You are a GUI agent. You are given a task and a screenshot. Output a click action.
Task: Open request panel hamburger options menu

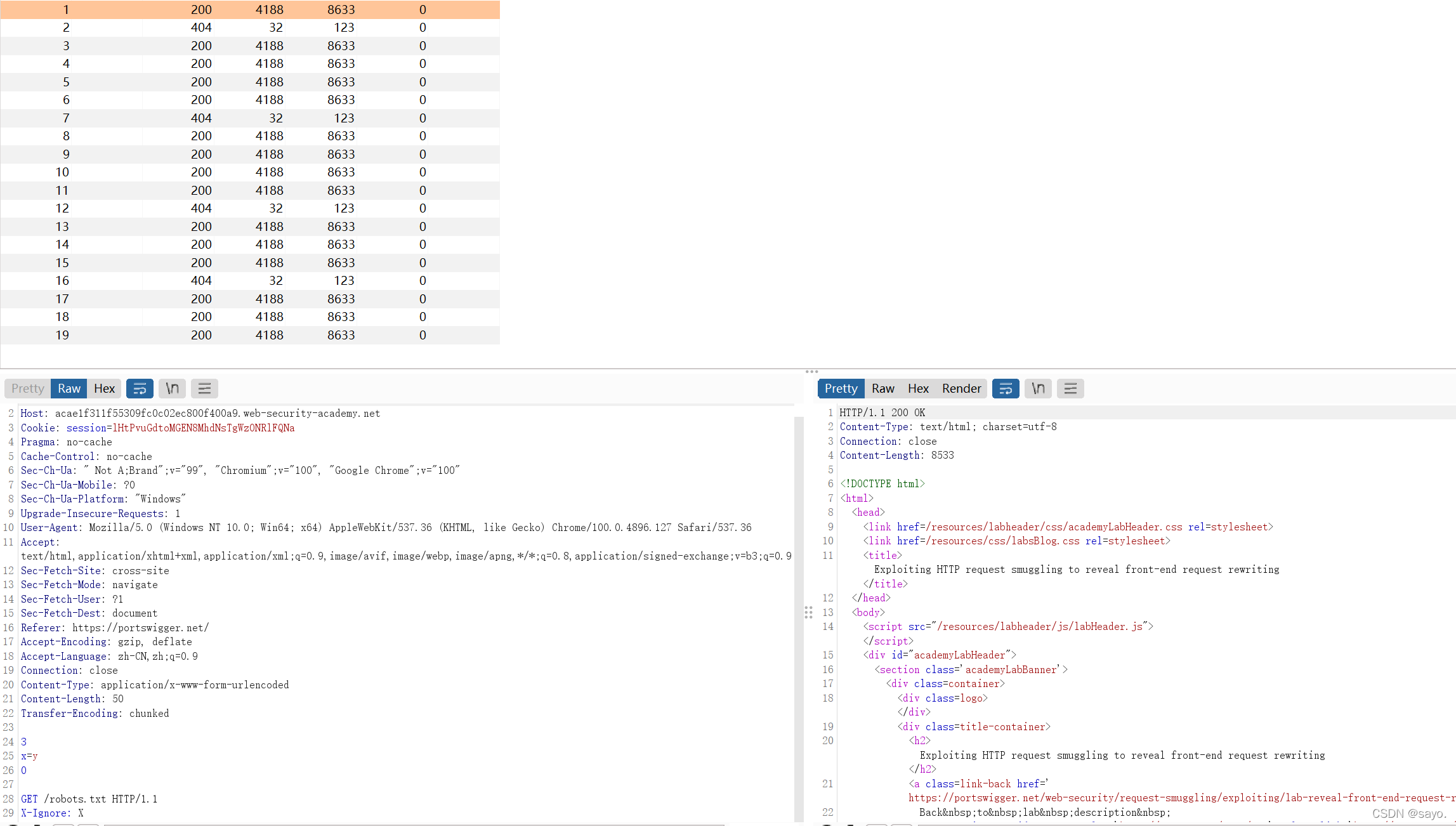pyautogui.click(x=204, y=388)
